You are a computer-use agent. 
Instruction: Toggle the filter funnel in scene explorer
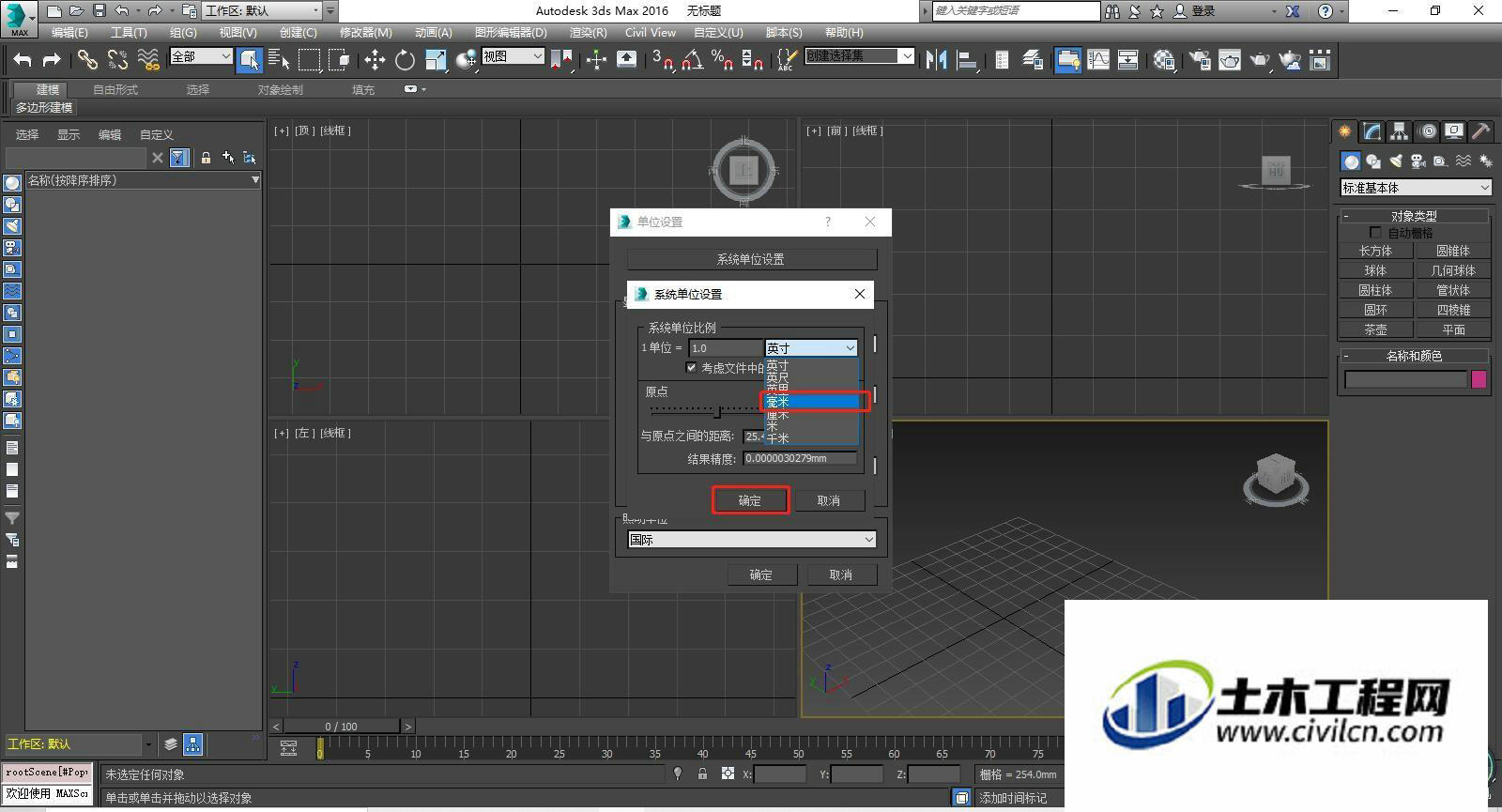coord(179,158)
